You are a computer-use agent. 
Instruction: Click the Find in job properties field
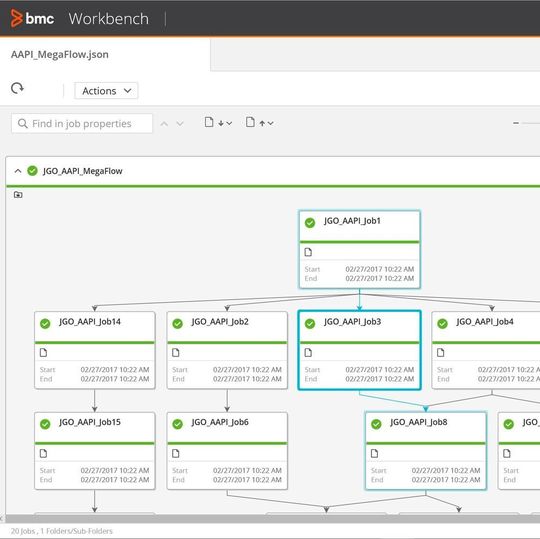point(82,123)
